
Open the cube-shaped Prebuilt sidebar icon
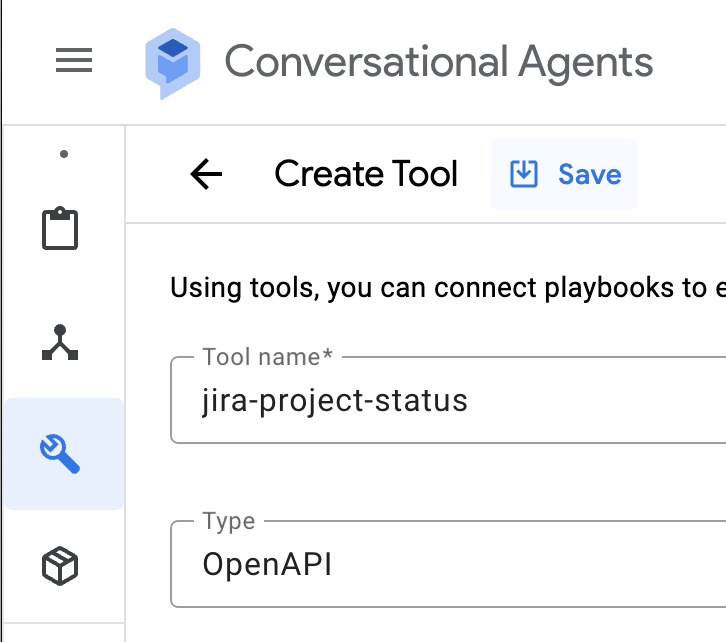point(60,566)
